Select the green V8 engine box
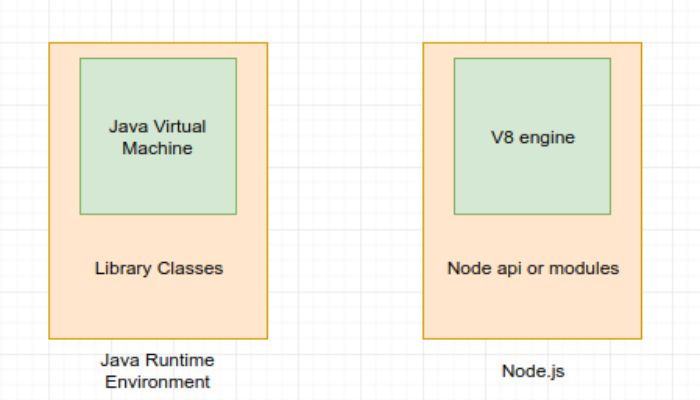The width and height of the screenshot is (700, 400). point(532,136)
